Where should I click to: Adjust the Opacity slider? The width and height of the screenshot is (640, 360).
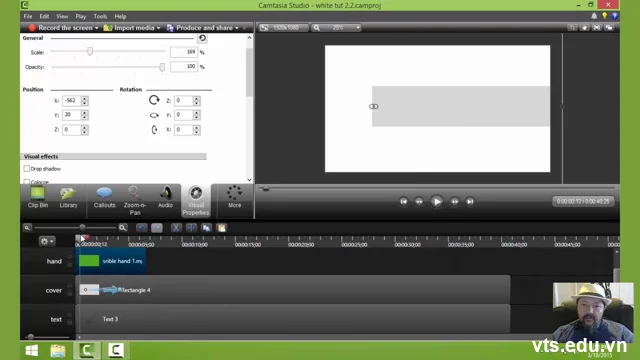(162, 67)
